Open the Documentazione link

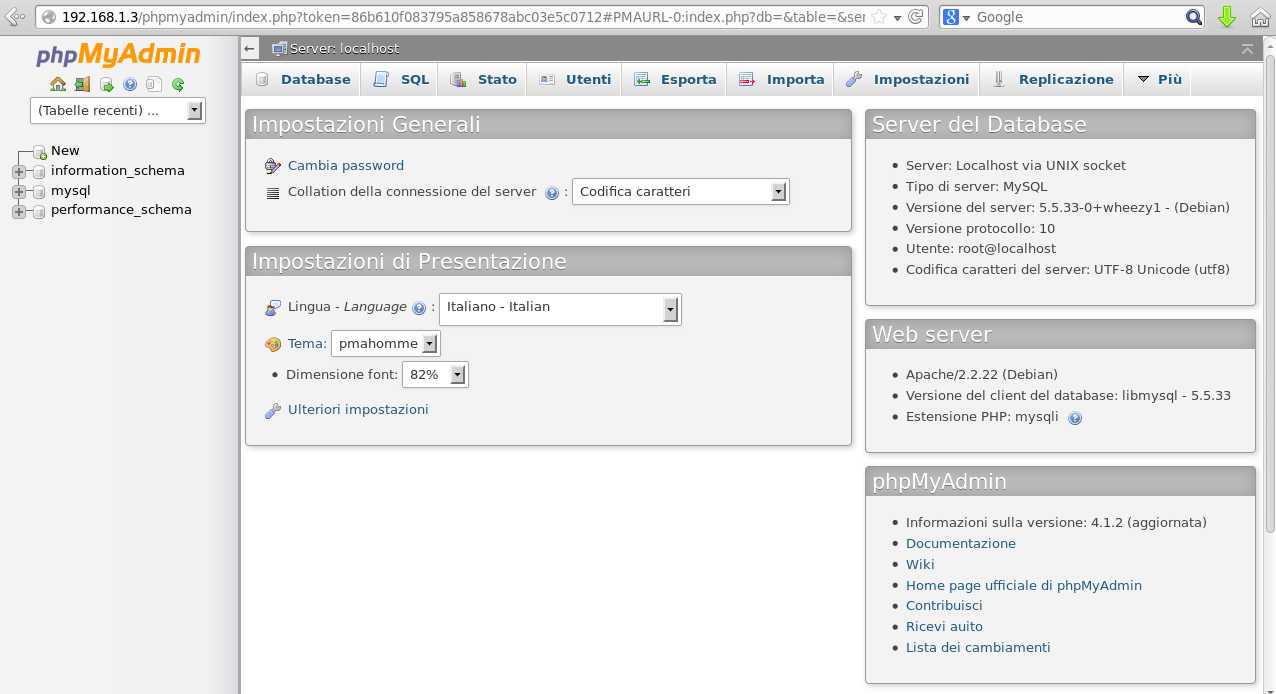[x=961, y=544]
